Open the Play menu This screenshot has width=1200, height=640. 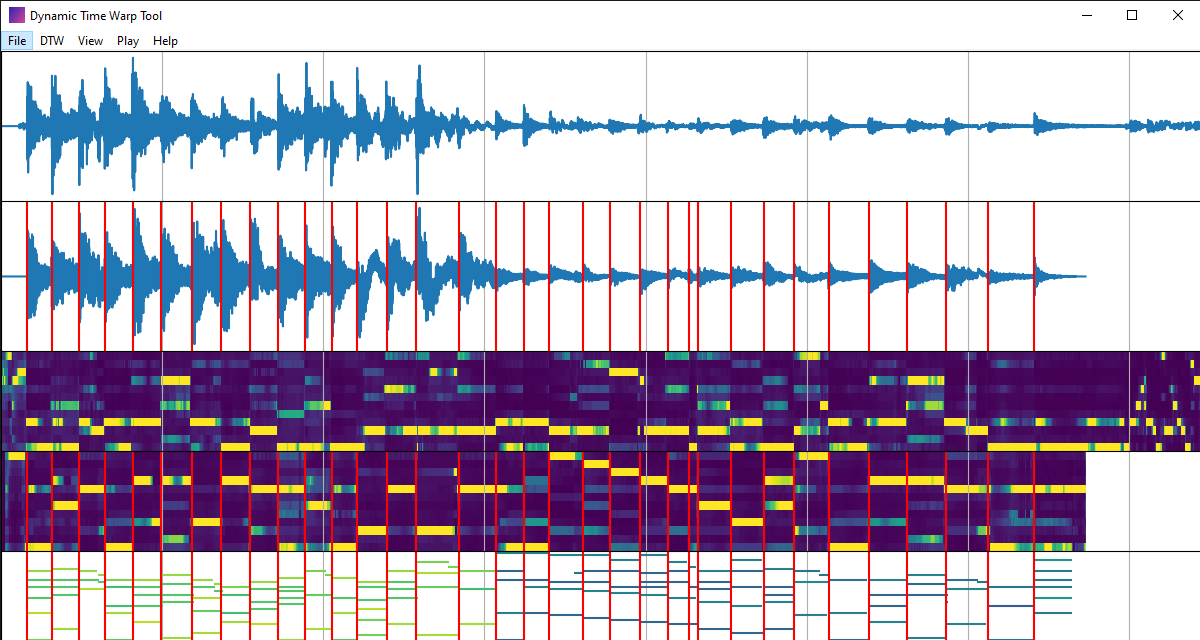coord(127,40)
